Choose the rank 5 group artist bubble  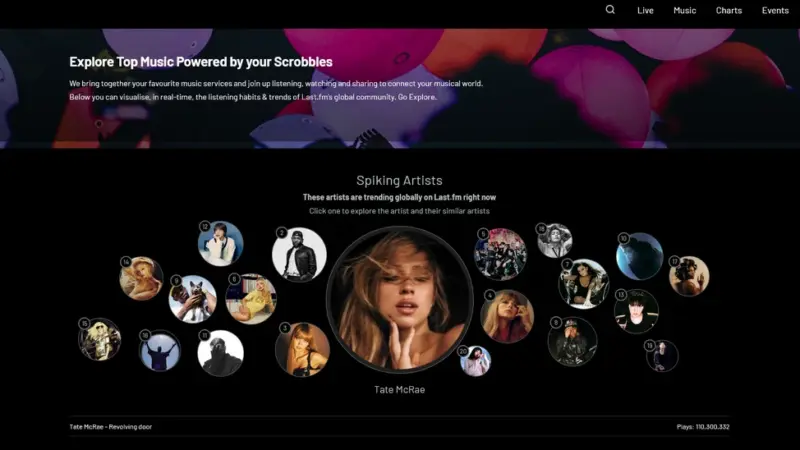[x=500, y=254]
